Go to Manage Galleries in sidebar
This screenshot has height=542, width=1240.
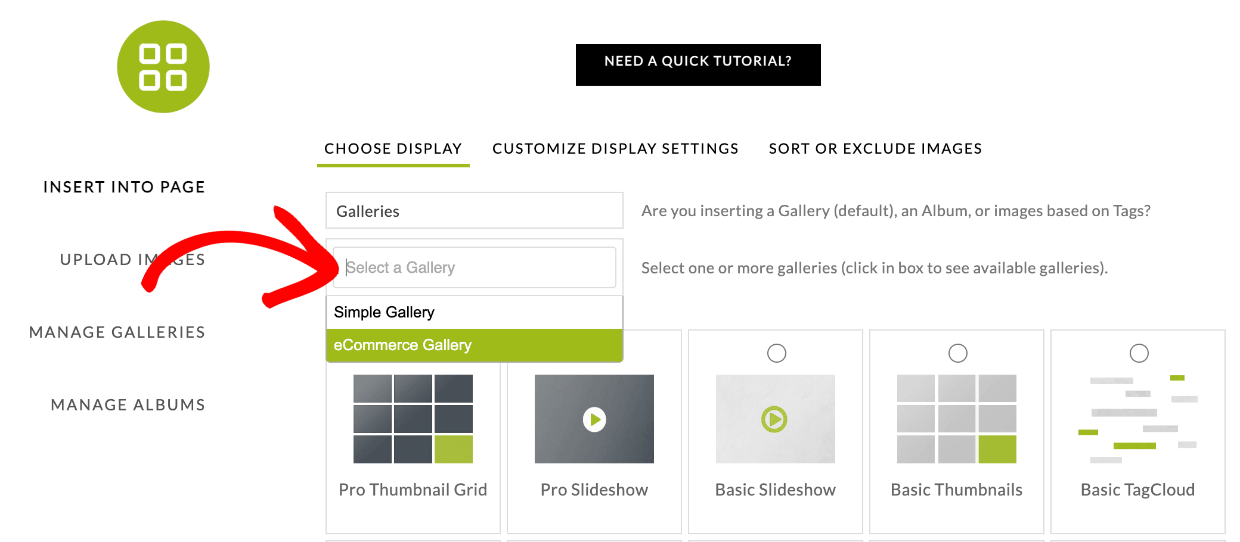click(x=117, y=332)
